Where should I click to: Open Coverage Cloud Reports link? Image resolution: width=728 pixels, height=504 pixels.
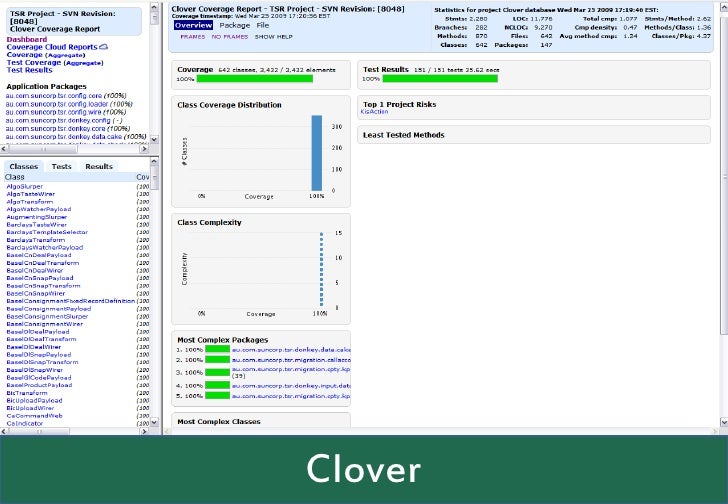tap(52, 47)
